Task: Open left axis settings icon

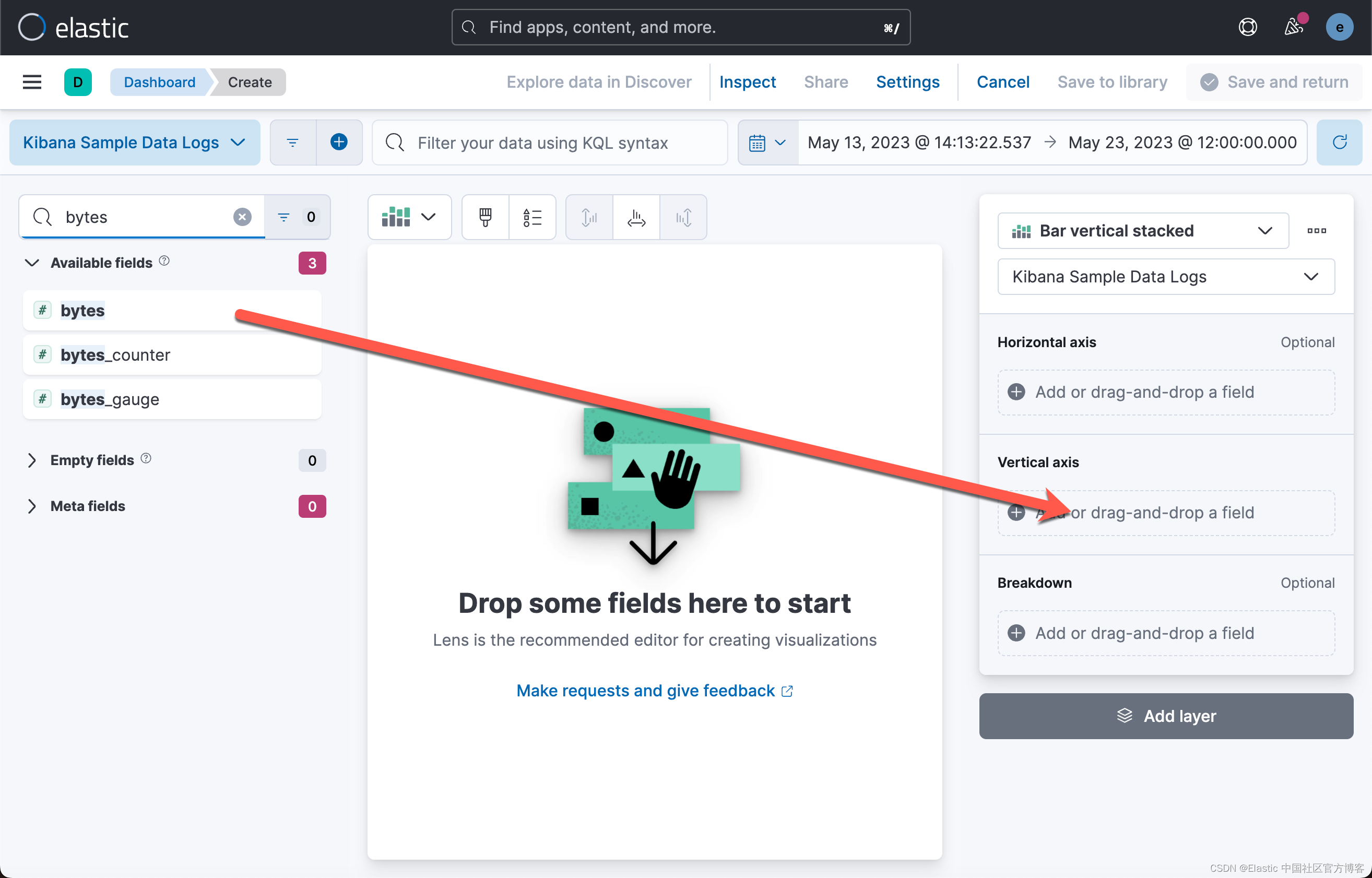Action: [x=589, y=217]
